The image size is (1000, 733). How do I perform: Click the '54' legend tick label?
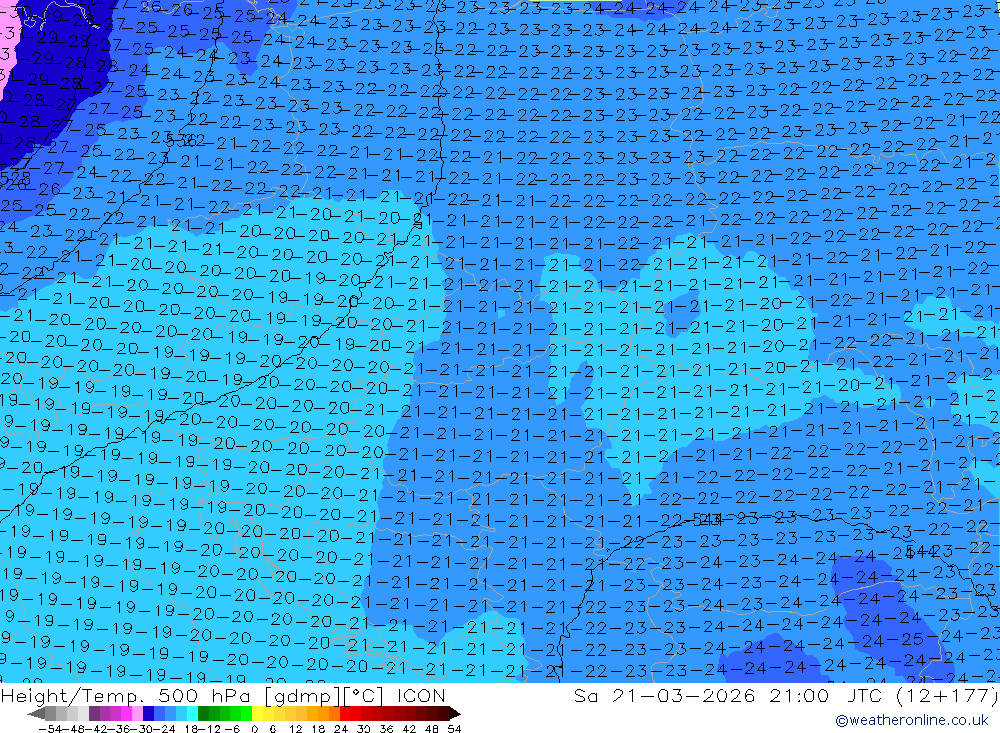[x=454, y=729]
